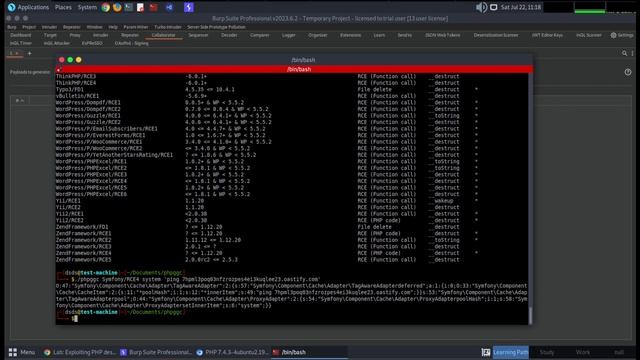Launch Firefox from the top panel

[117, 7]
